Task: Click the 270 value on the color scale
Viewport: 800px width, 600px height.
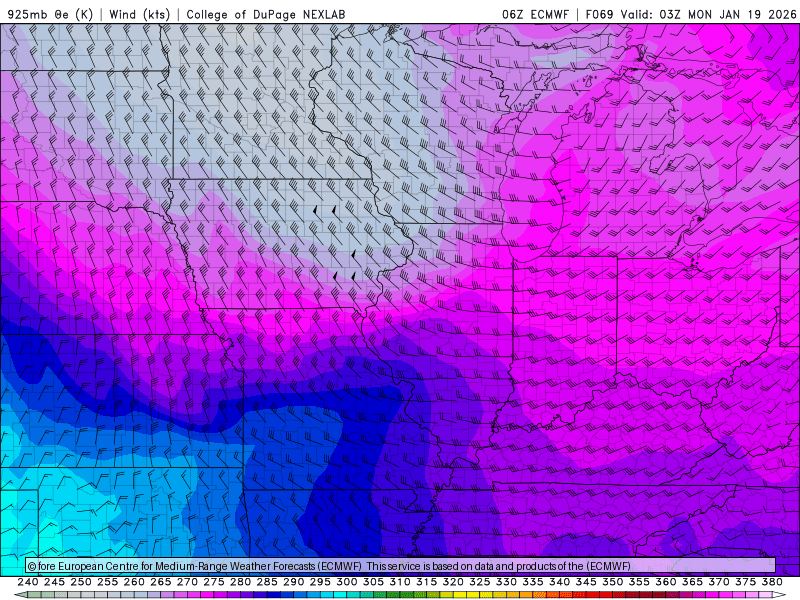Action: (x=187, y=582)
